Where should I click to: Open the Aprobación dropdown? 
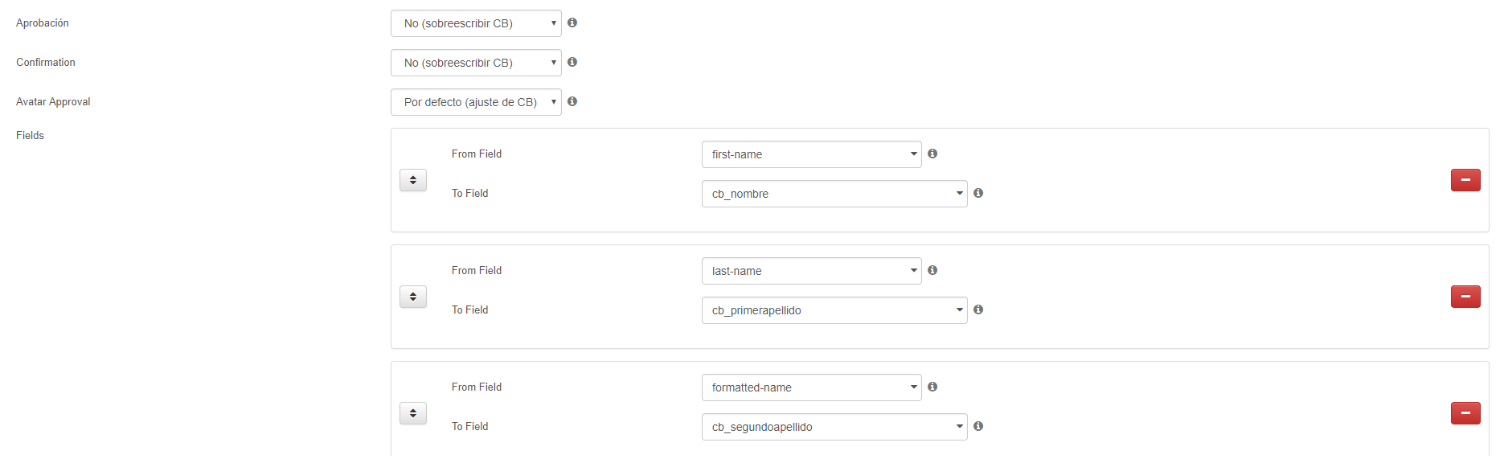tap(476, 23)
